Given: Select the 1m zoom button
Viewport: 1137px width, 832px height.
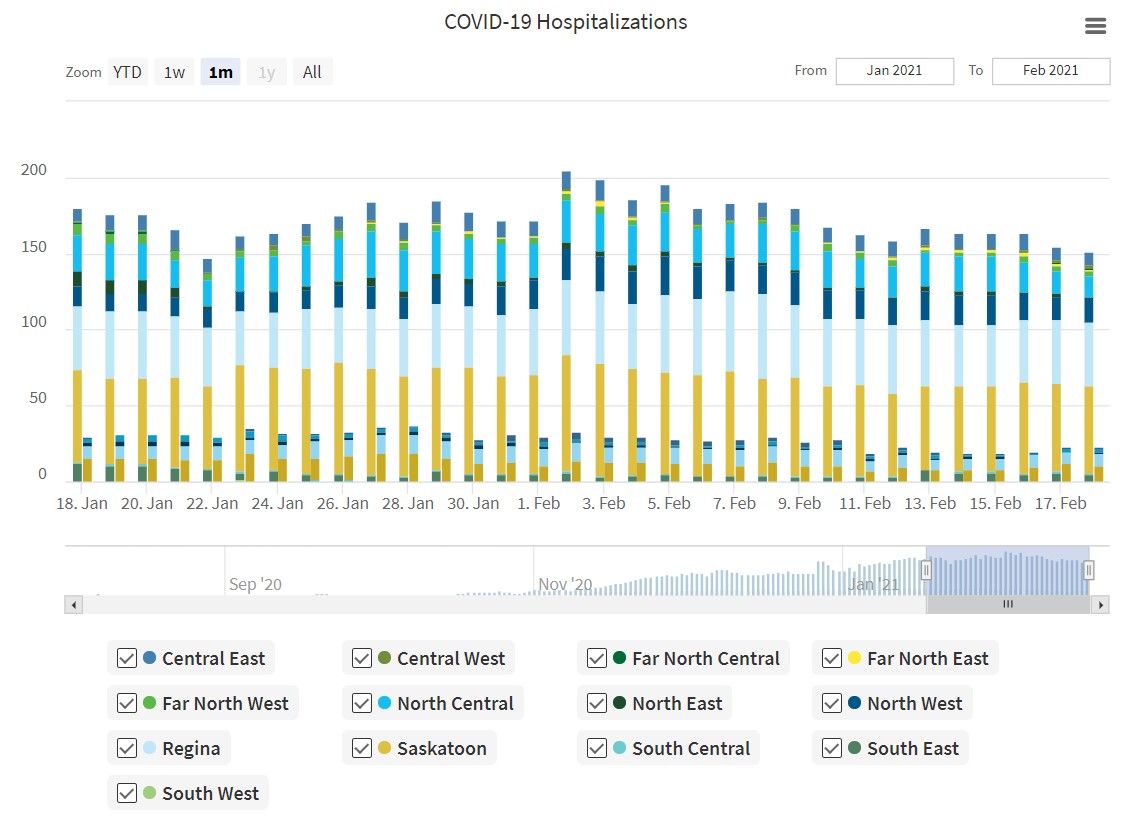Looking at the screenshot, I should point(220,72).
